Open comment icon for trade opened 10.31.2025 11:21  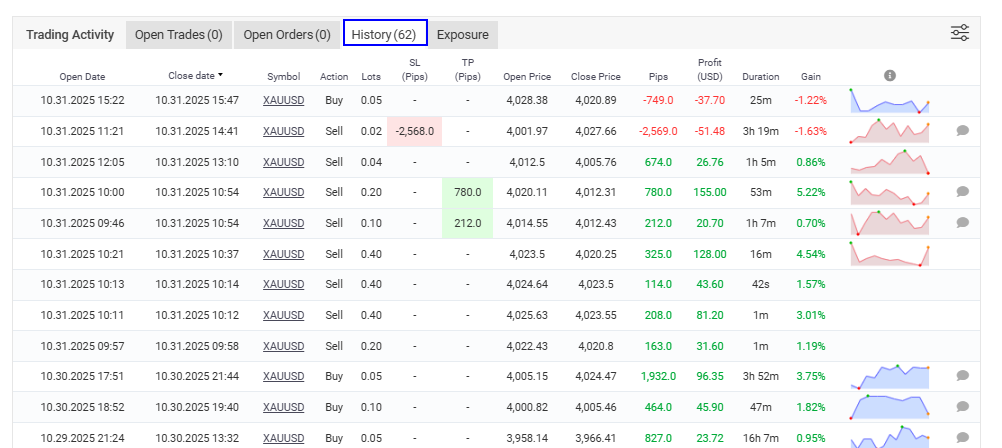click(x=962, y=131)
